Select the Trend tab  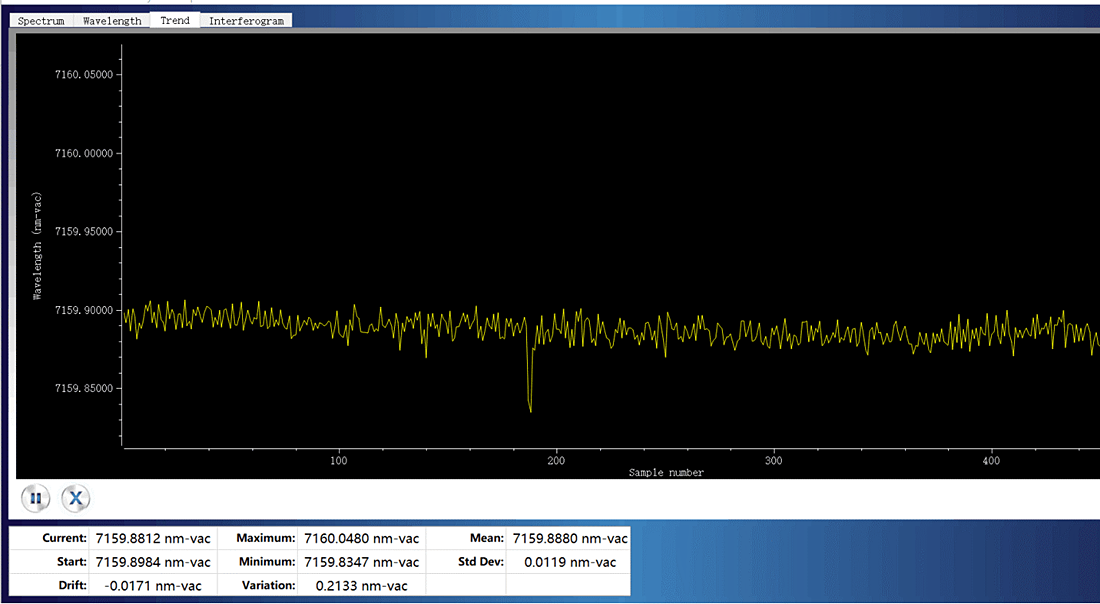(x=175, y=20)
